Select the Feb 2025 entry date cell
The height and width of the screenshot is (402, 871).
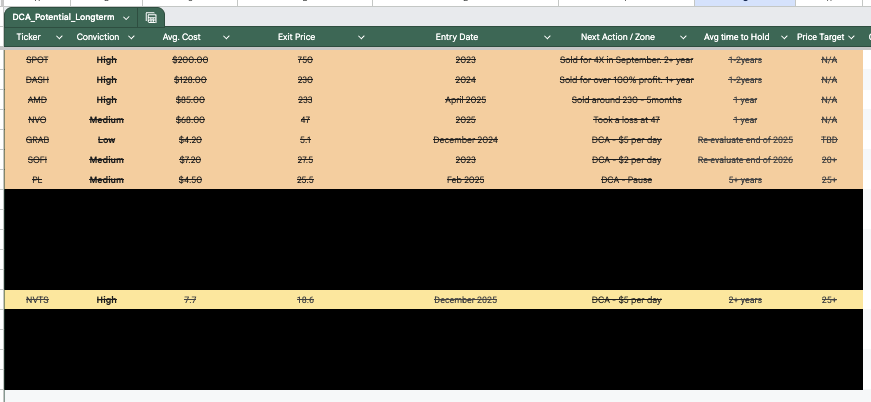point(465,180)
